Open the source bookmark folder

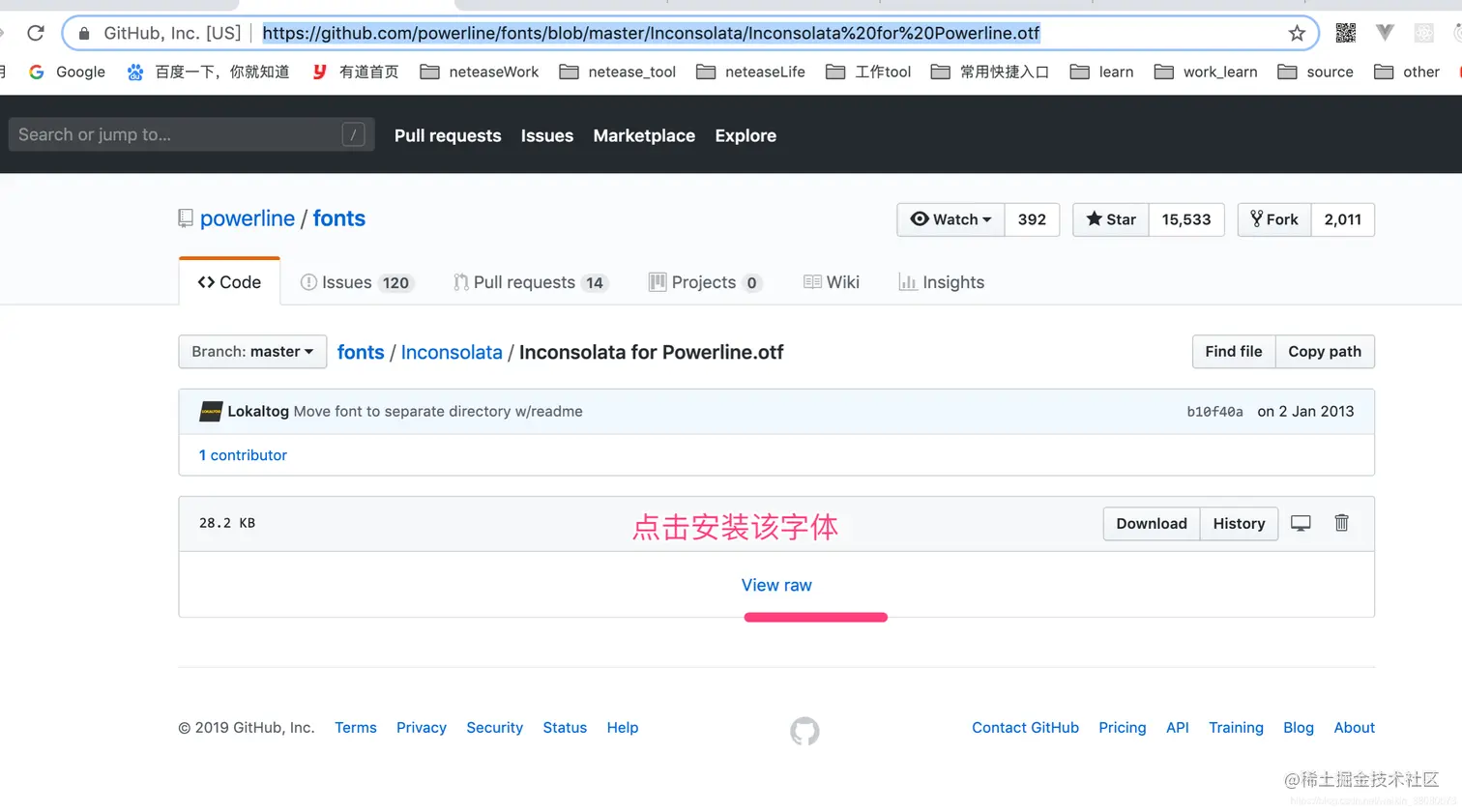1316,72
